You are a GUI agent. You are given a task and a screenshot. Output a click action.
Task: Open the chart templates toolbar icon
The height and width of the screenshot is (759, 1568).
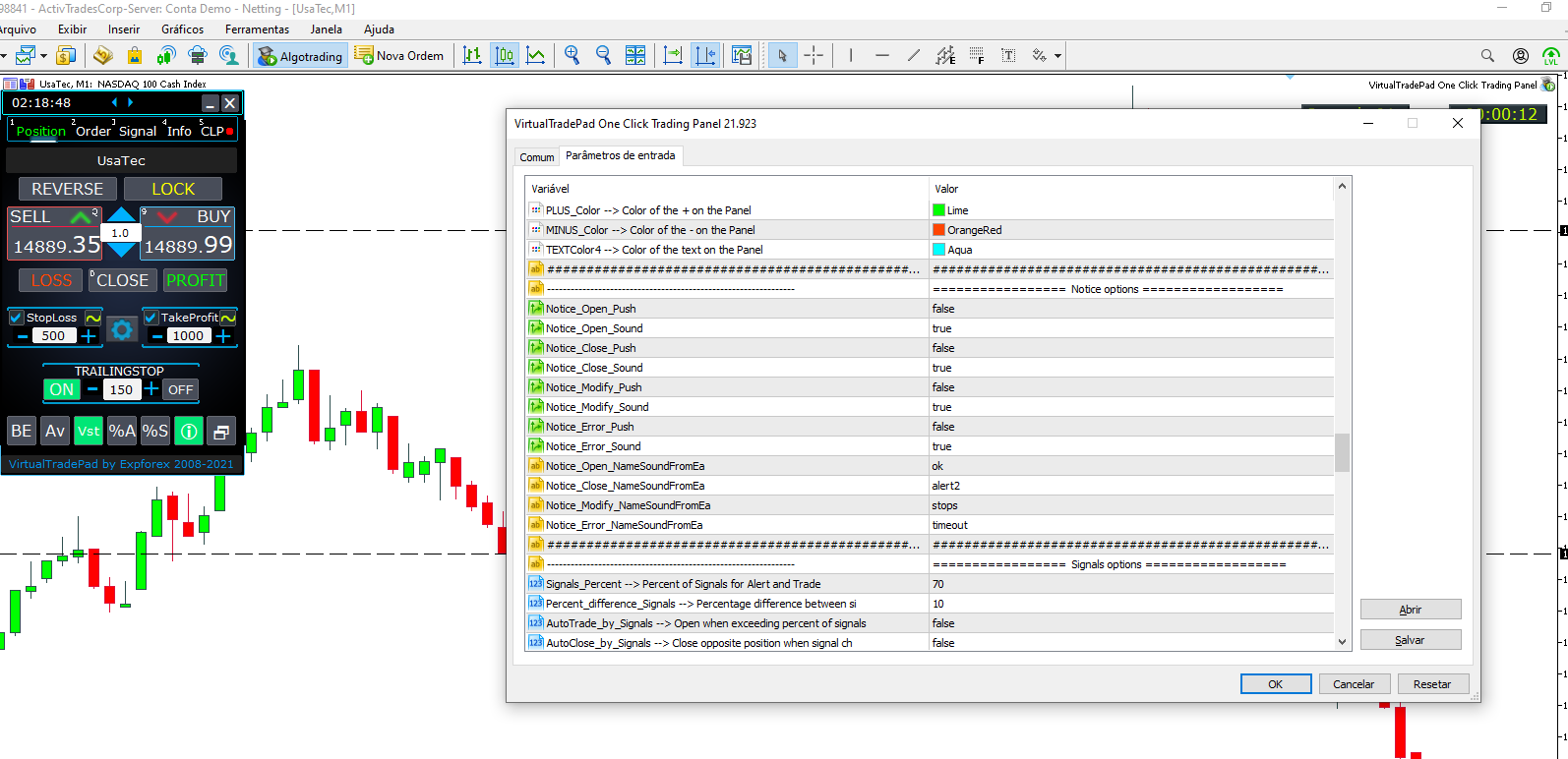coord(742,55)
